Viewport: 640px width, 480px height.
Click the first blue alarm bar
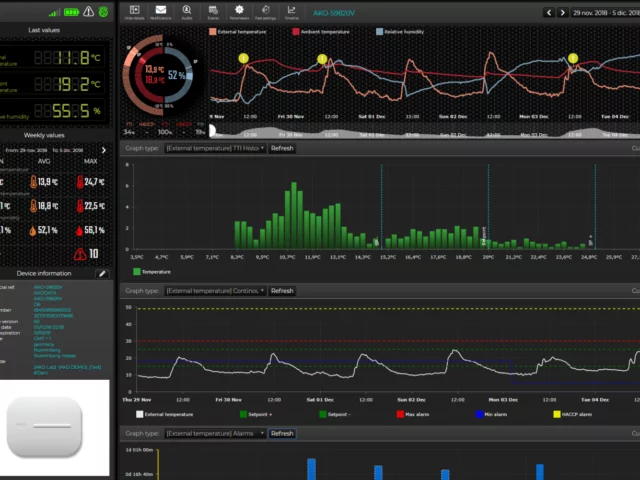pos(311,469)
